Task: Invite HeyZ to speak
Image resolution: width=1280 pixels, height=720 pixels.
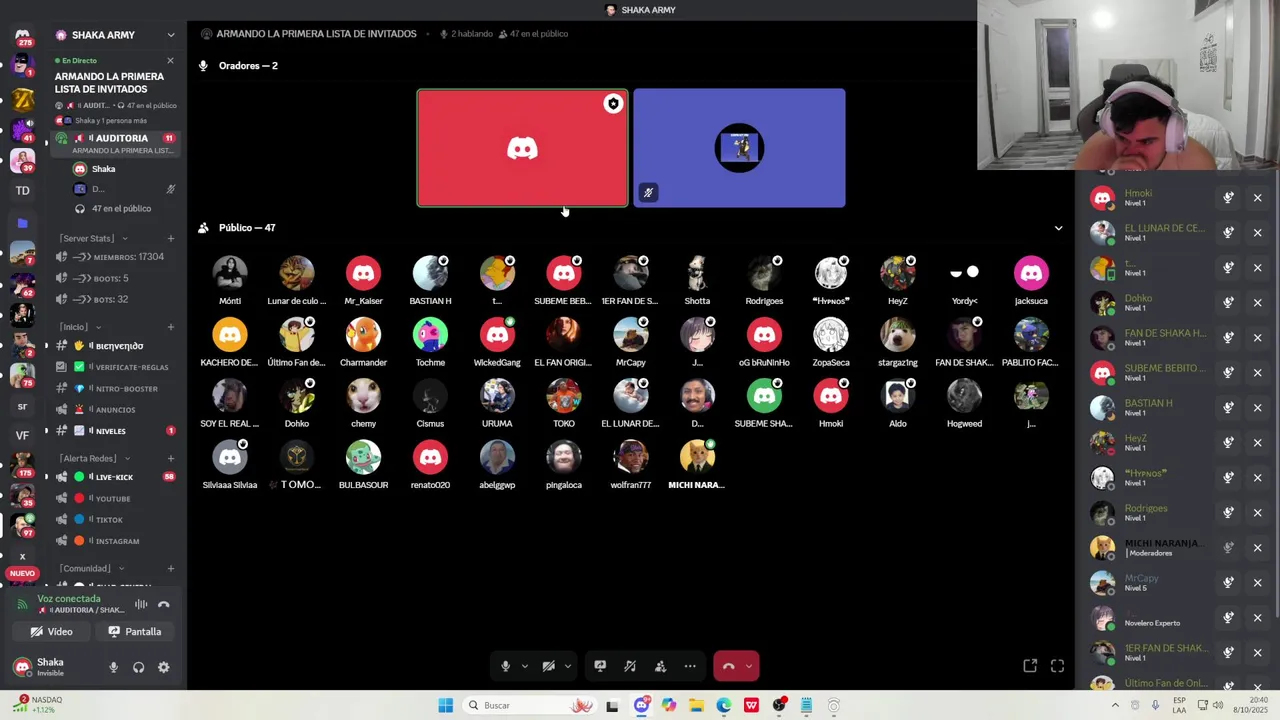Action: 1228,443
